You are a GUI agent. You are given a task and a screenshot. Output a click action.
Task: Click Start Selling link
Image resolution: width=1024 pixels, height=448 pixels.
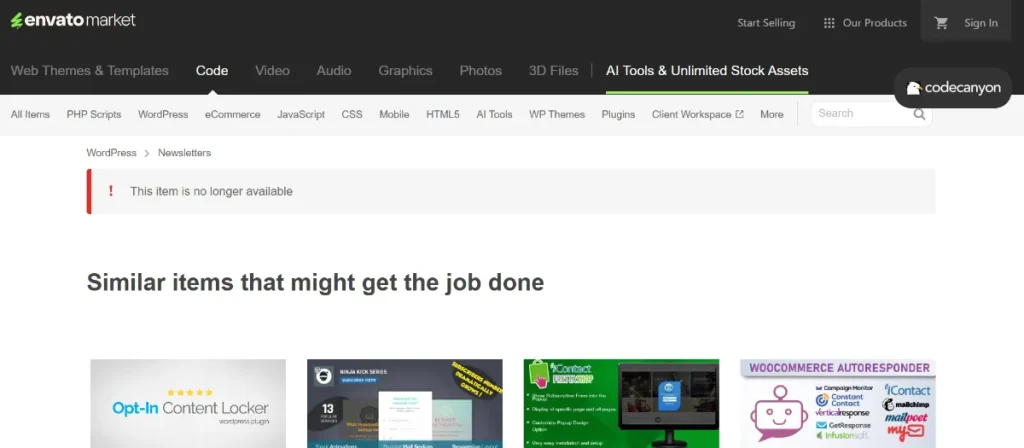766,23
